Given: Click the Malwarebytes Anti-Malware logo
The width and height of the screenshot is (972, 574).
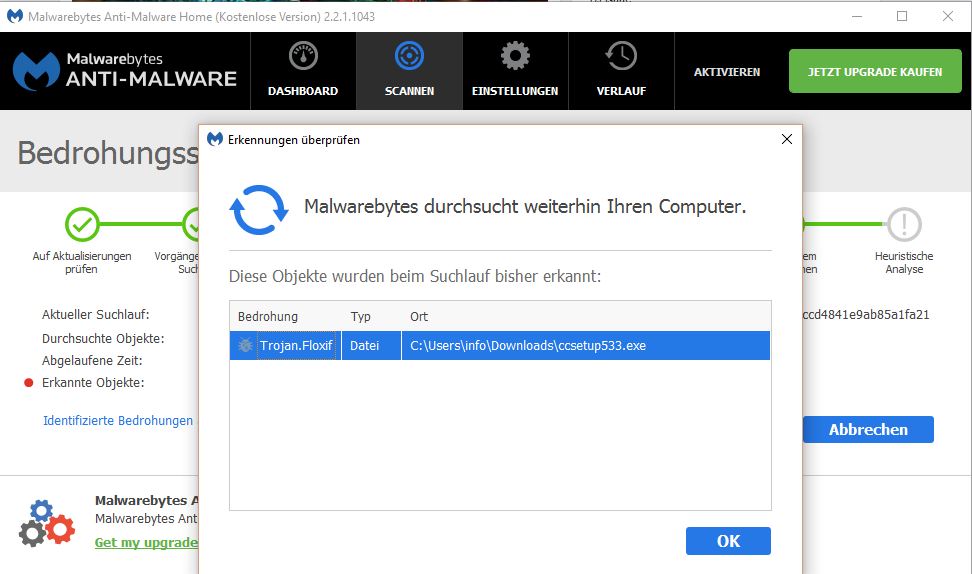Looking at the screenshot, I should click(x=125, y=71).
